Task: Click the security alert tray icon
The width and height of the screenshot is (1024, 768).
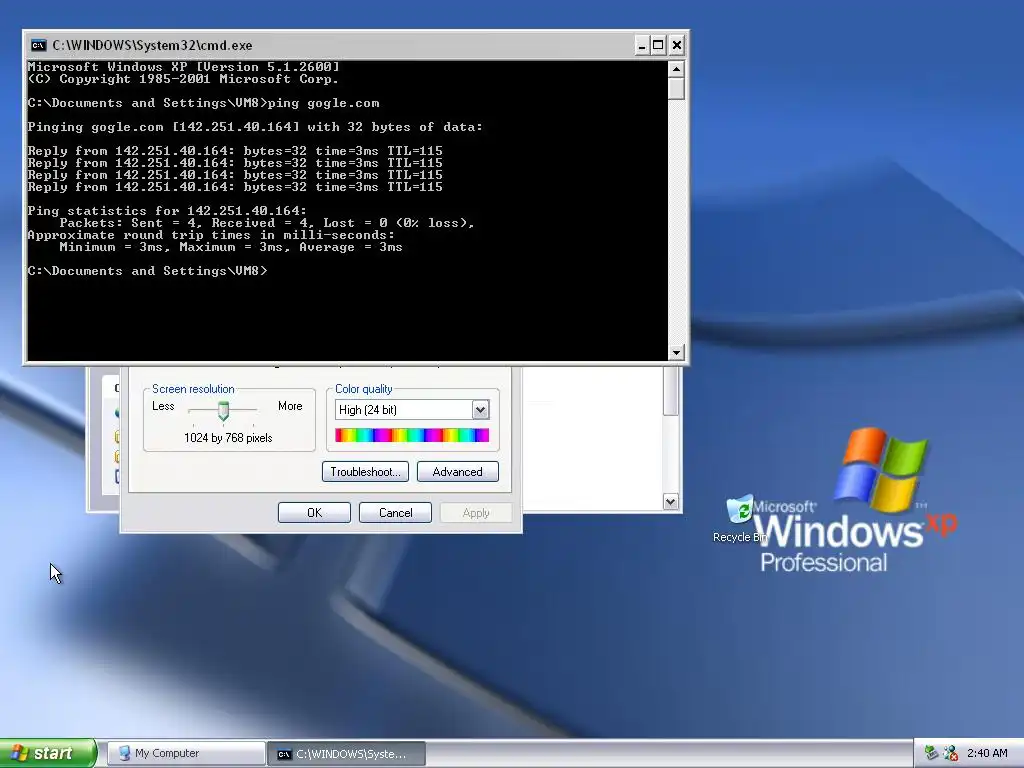Action: tap(950, 753)
